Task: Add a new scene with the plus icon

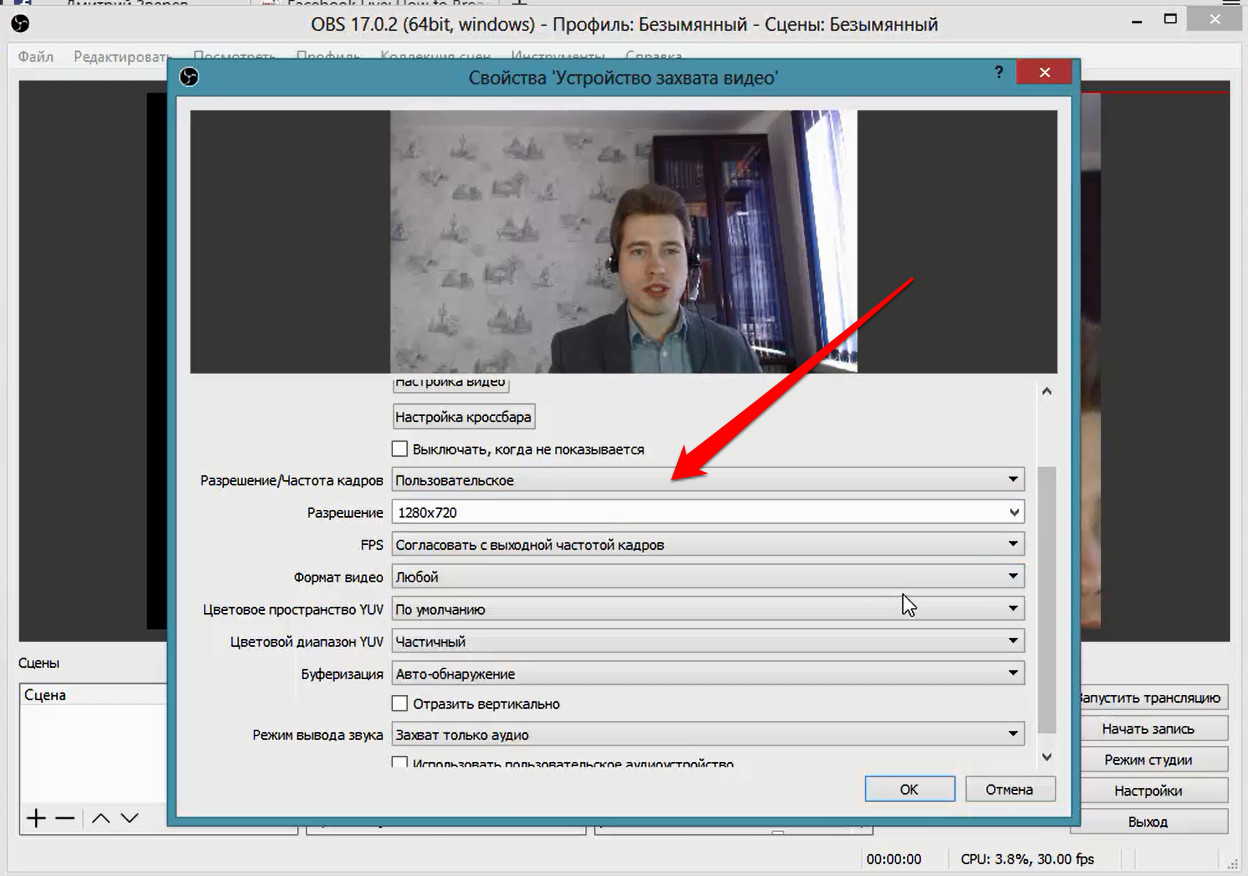Action: click(x=36, y=818)
